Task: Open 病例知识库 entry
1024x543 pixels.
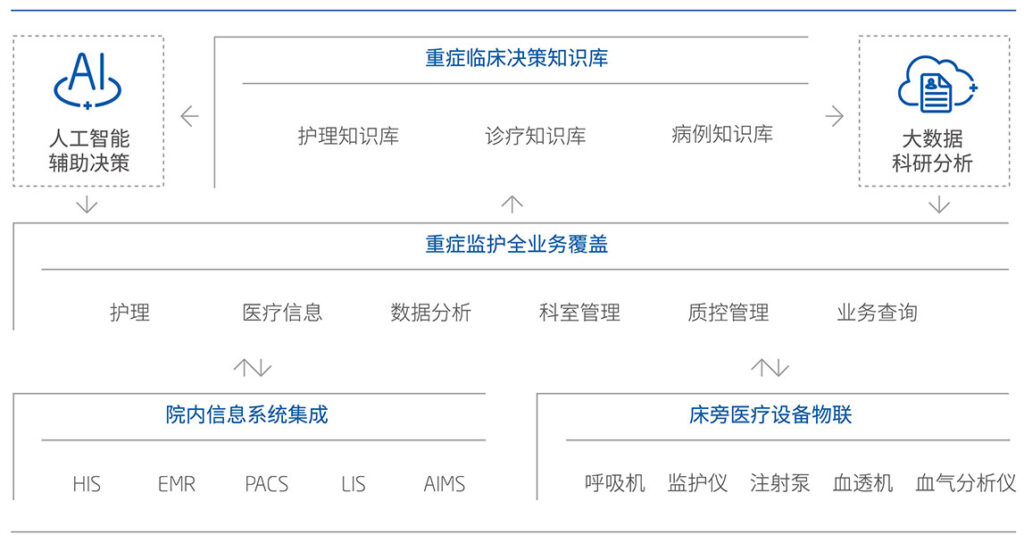Action: tap(722, 134)
